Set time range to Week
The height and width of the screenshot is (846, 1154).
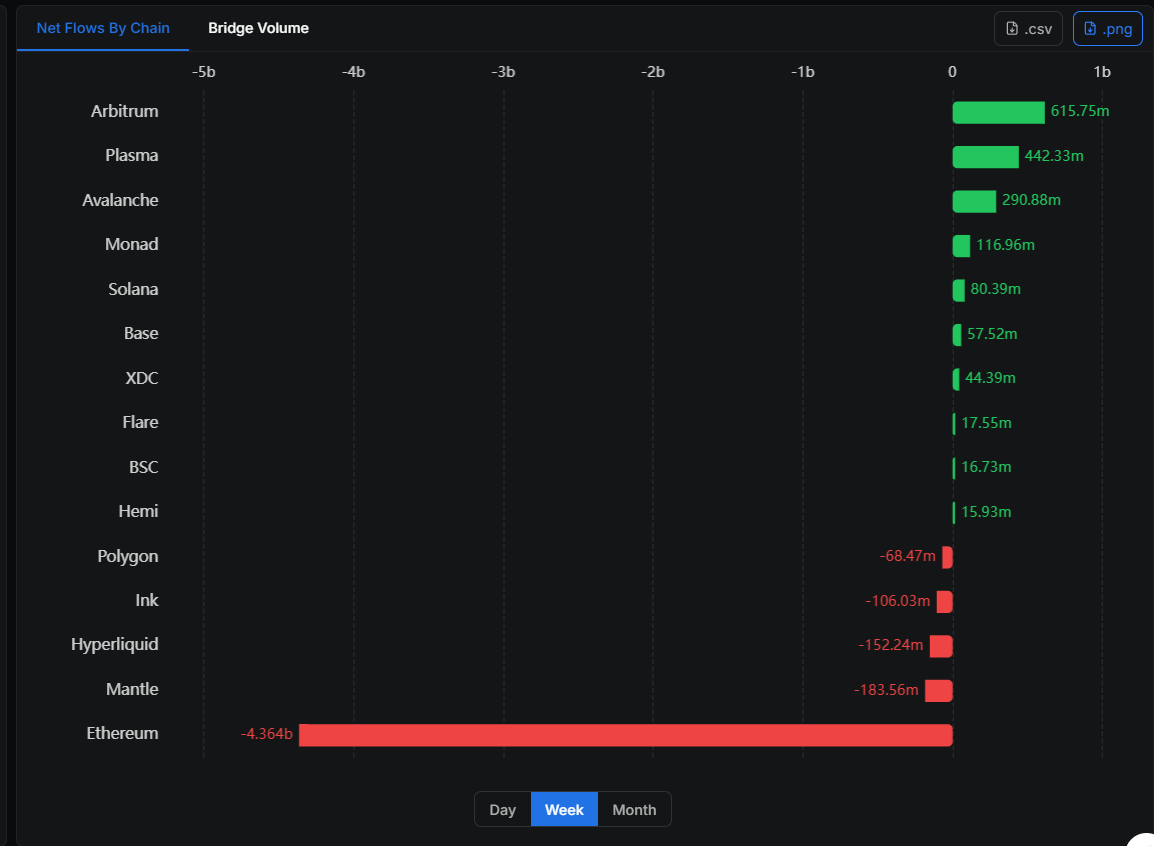(x=564, y=810)
